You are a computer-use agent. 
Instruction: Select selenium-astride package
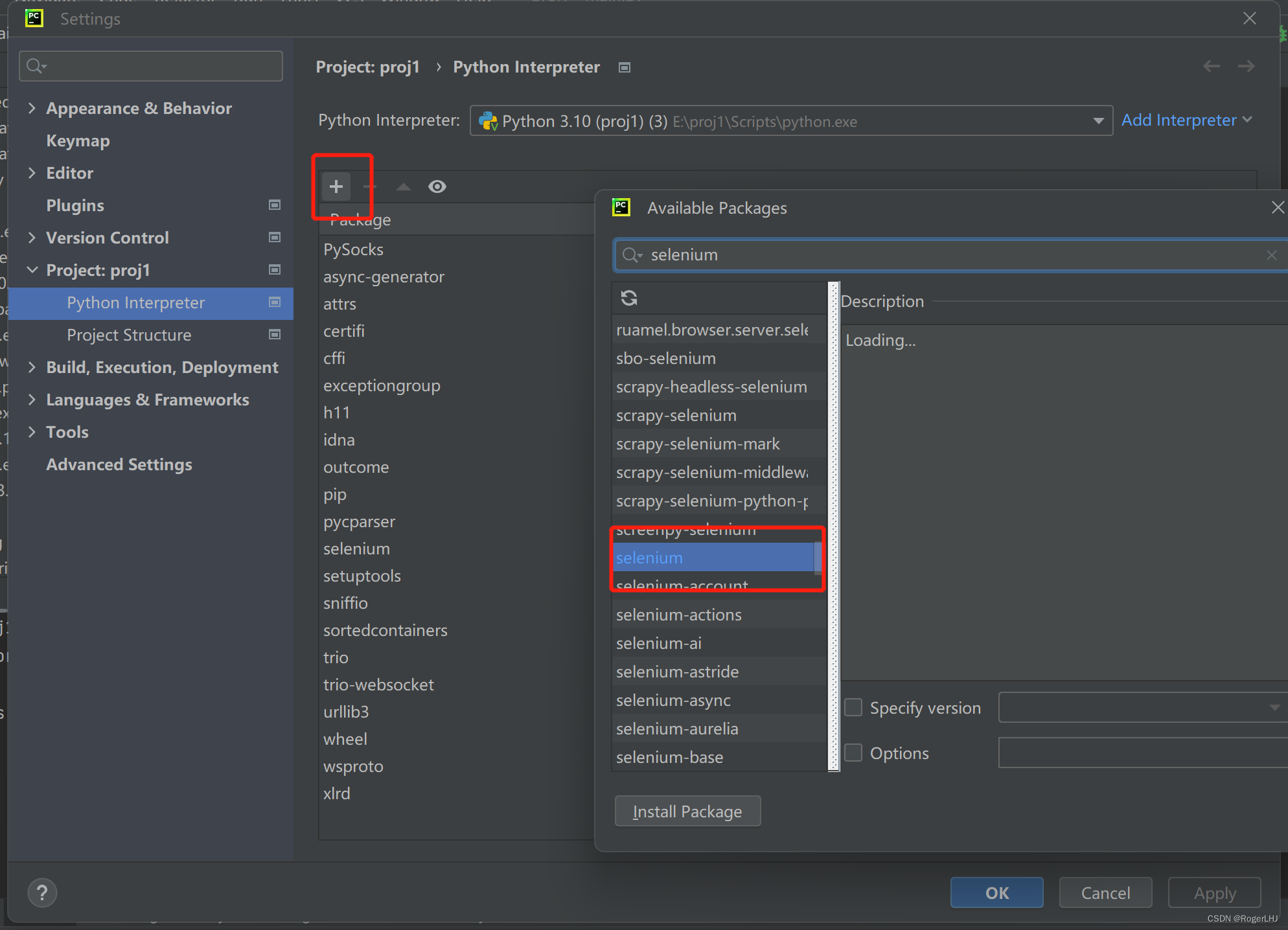click(719, 672)
